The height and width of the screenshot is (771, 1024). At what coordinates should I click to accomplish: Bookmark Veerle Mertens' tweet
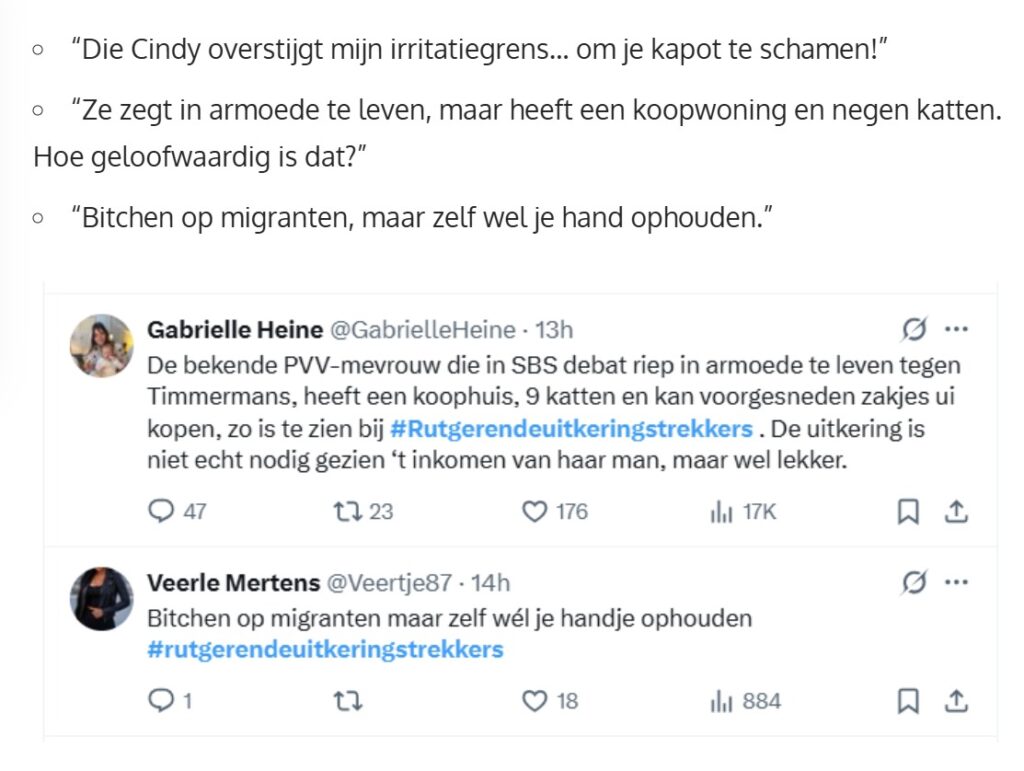[x=908, y=701]
